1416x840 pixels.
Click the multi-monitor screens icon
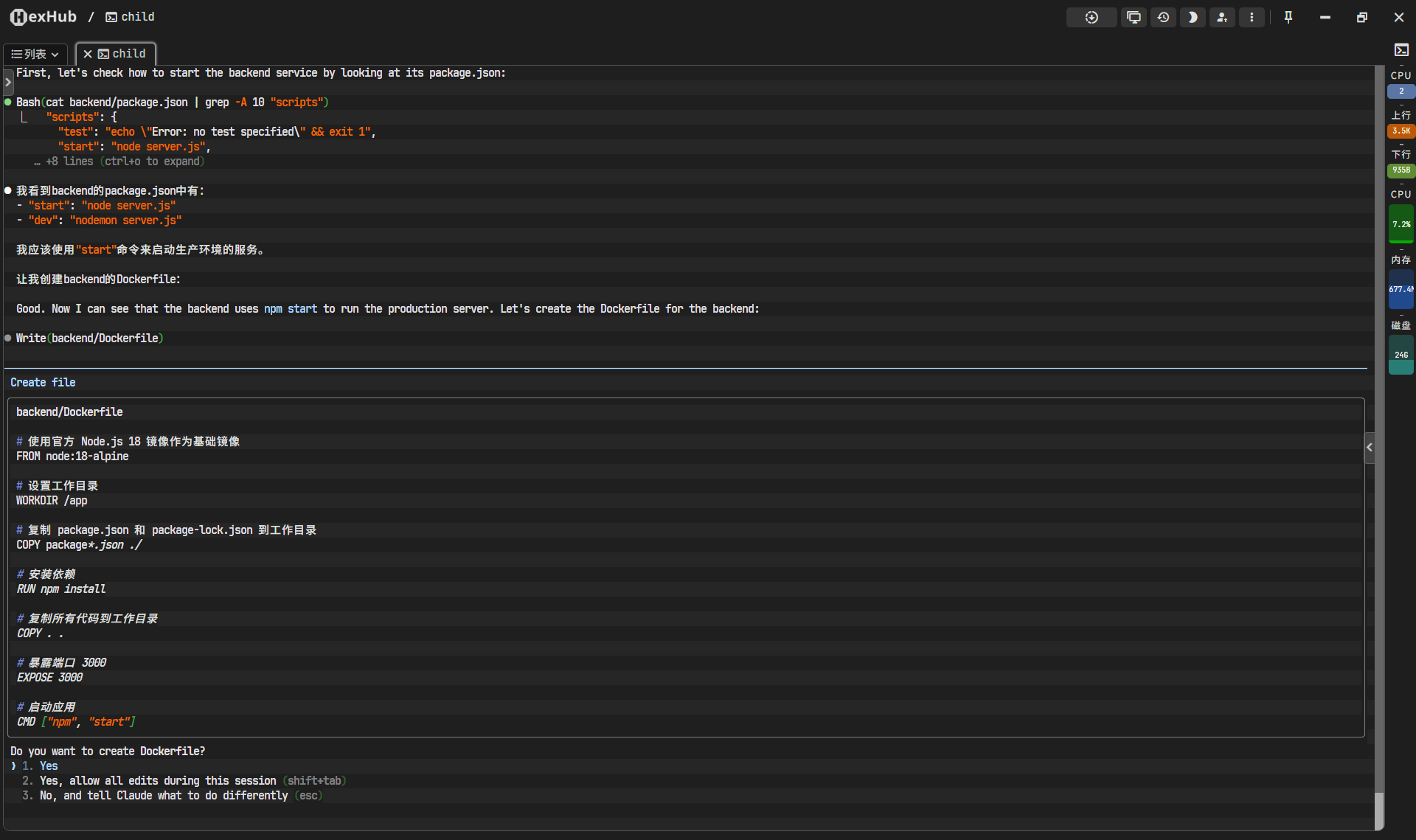(1134, 17)
